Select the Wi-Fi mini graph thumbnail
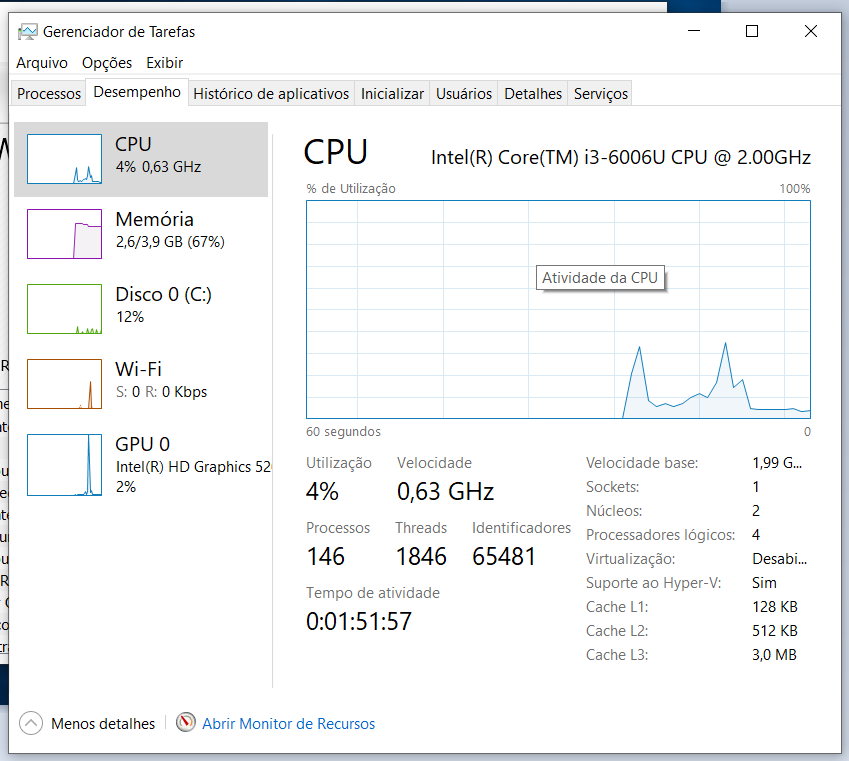Viewport: 849px width, 761px height. (x=64, y=384)
